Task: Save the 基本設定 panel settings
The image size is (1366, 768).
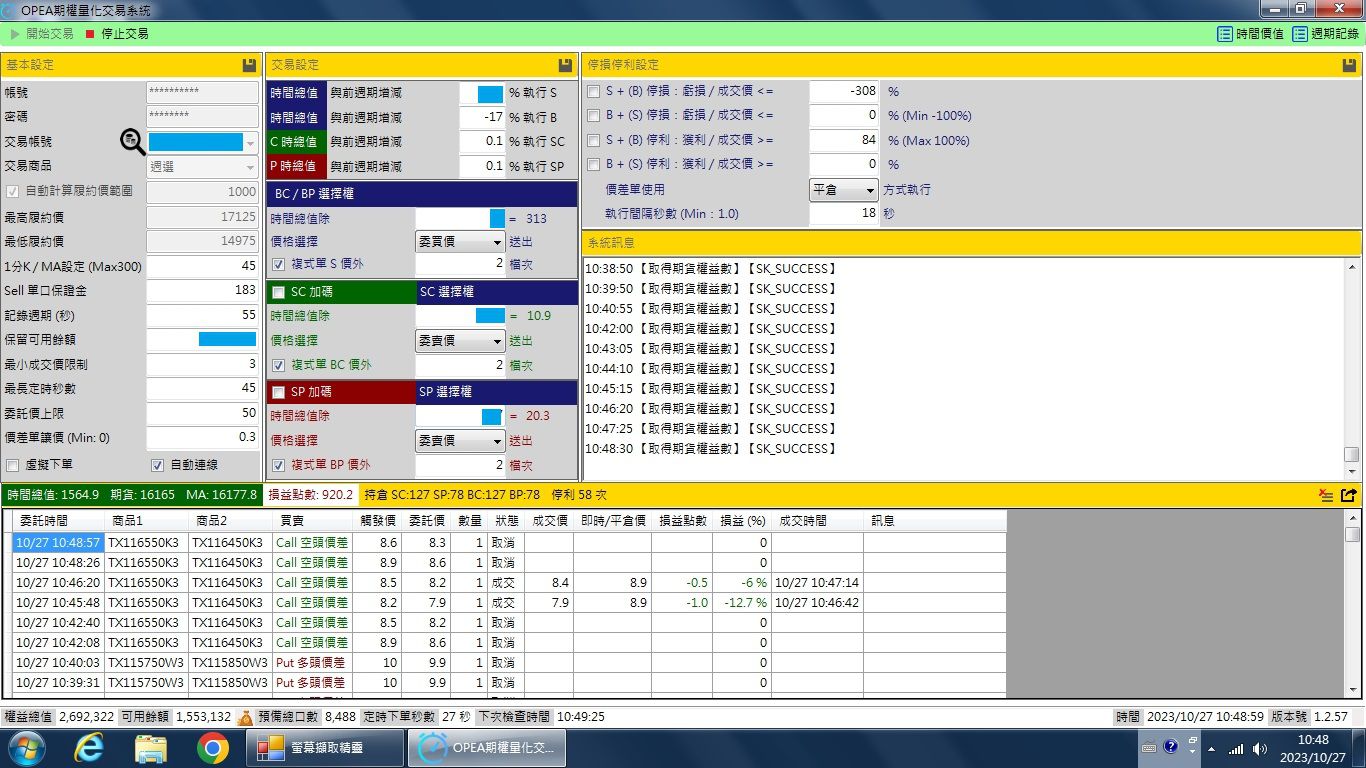Action: pos(249,65)
